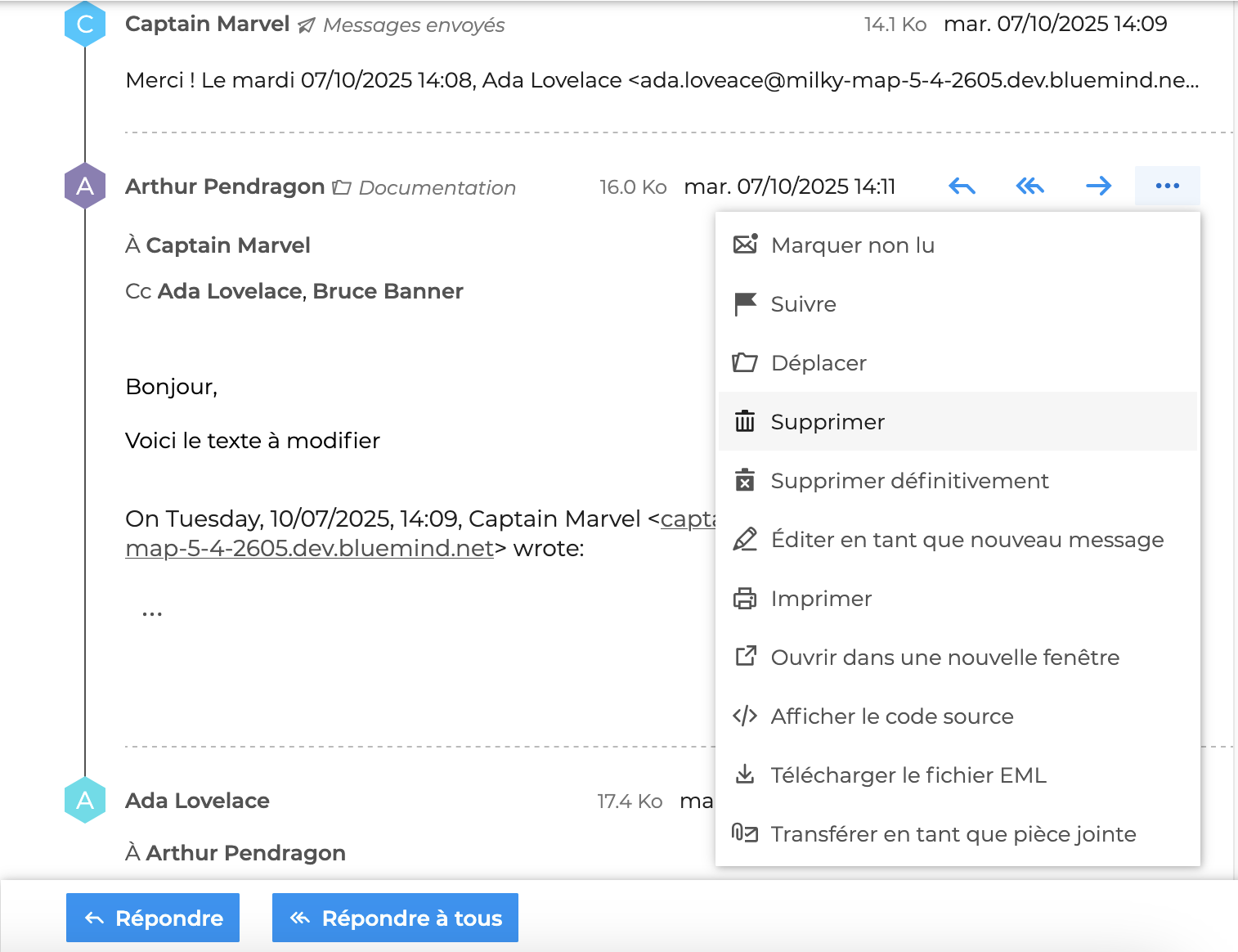This screenshot has height=952, width=1238.
Task: Expand the quoted text ellipsis
Action: point(152,613)
